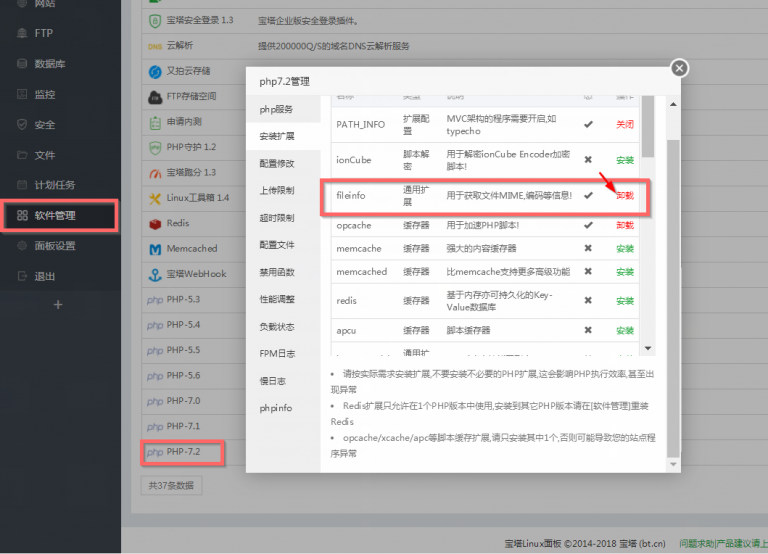This screenshot has width=768, height=554.
Task: Click the 计划任务 sidebar icon
Action: pos(22,185)
